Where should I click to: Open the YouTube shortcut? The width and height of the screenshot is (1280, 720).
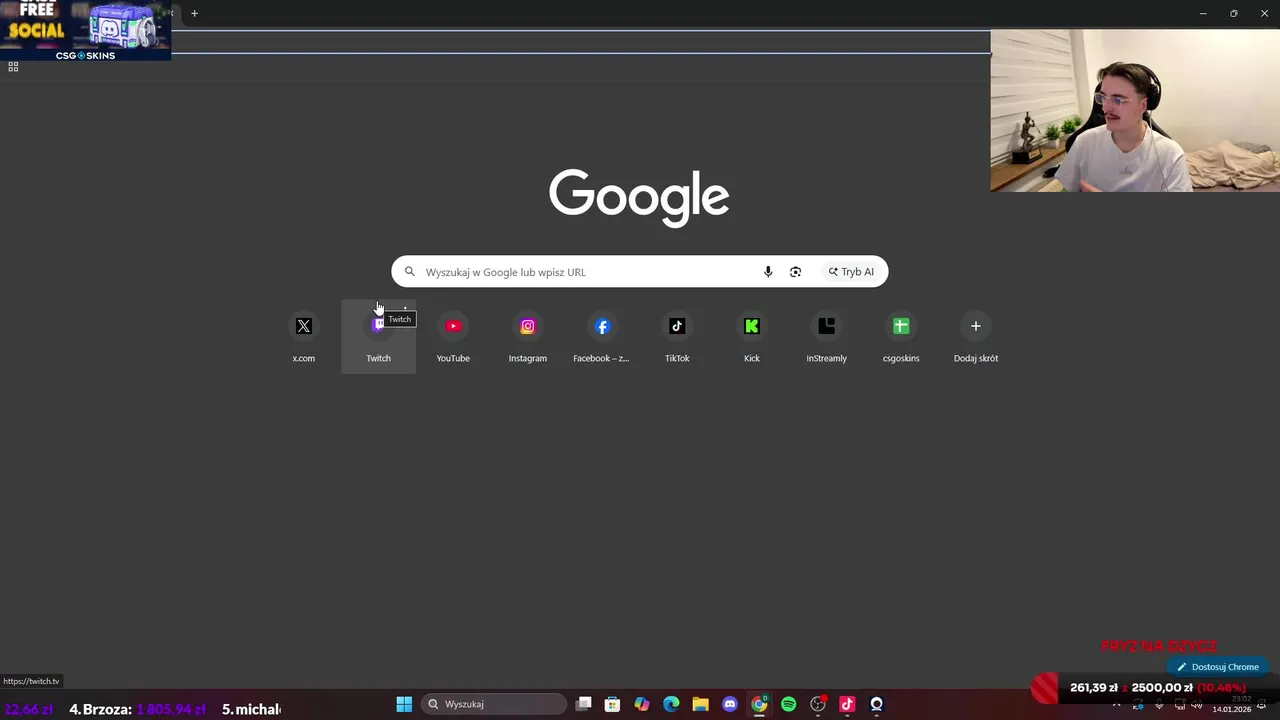[x=453, y=337]
